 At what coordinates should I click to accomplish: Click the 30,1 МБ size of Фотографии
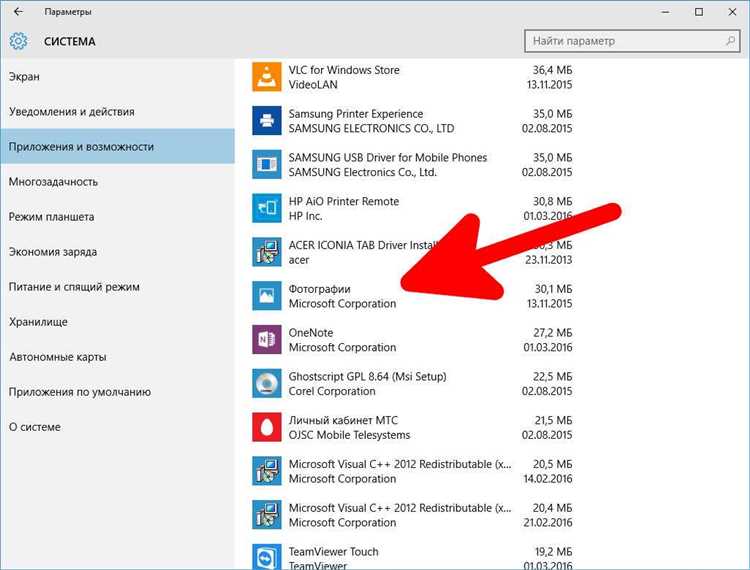553,289
